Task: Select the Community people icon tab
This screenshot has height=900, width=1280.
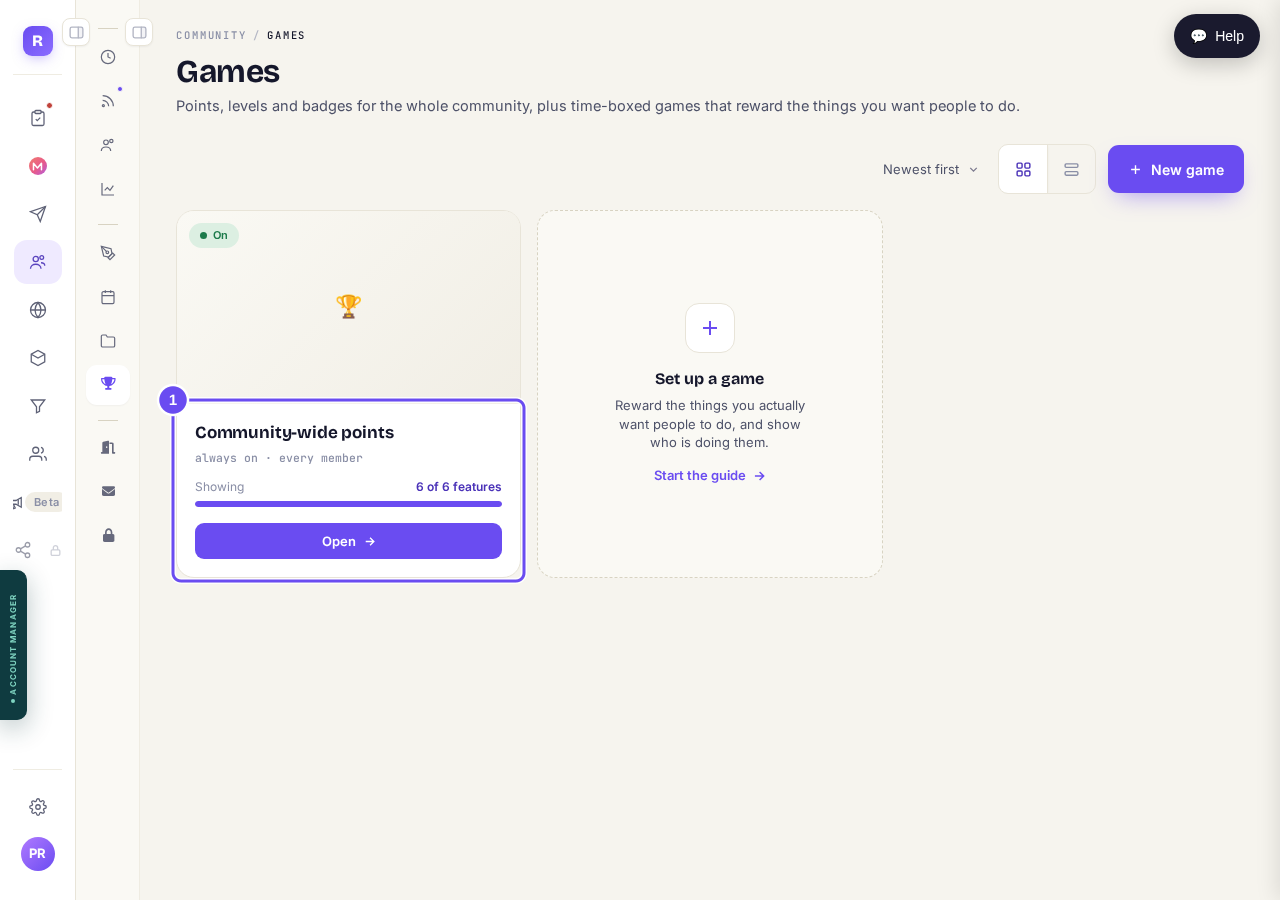Action: point(38,262)
